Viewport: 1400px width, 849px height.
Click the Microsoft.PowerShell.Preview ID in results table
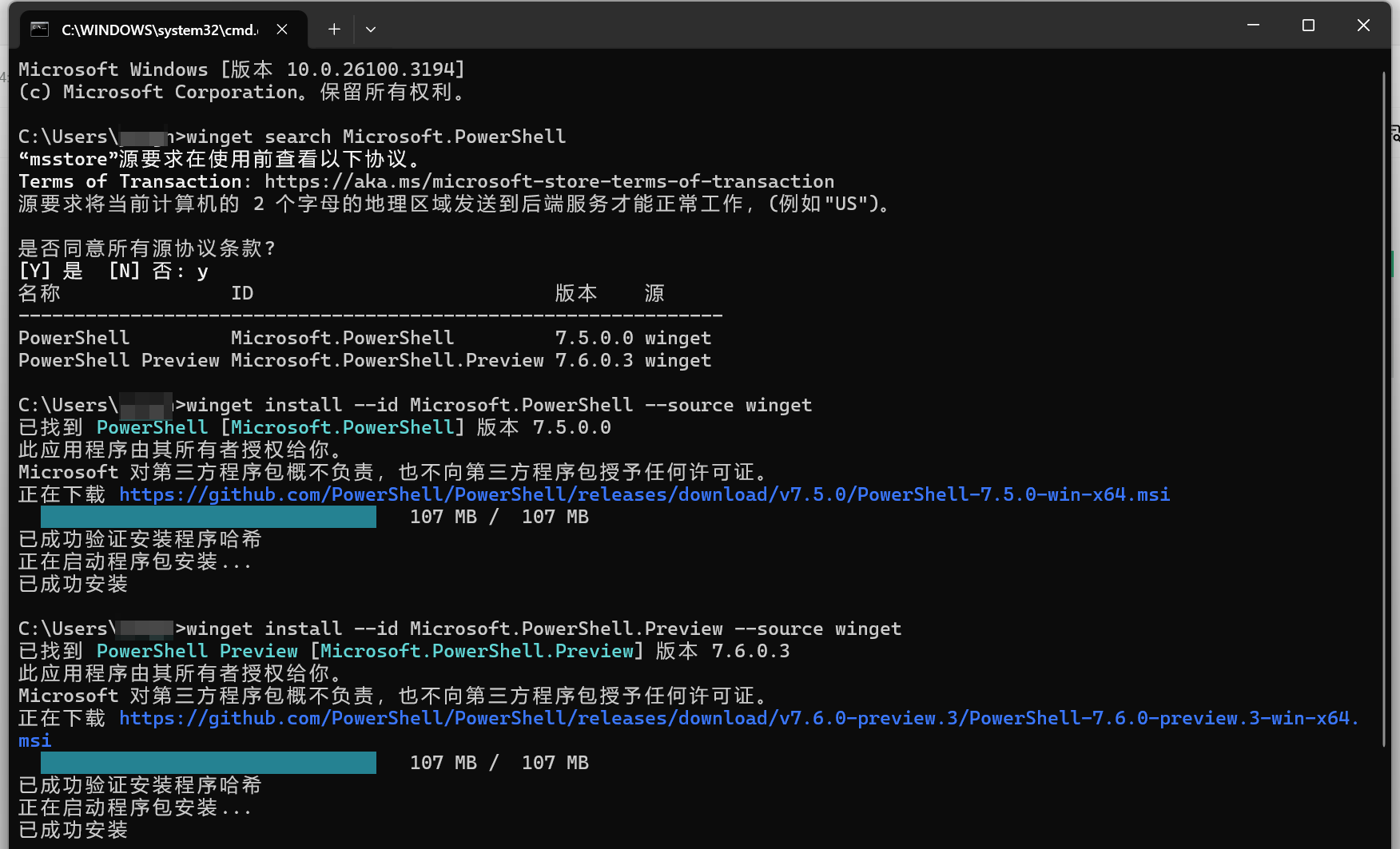pos(388,361)
